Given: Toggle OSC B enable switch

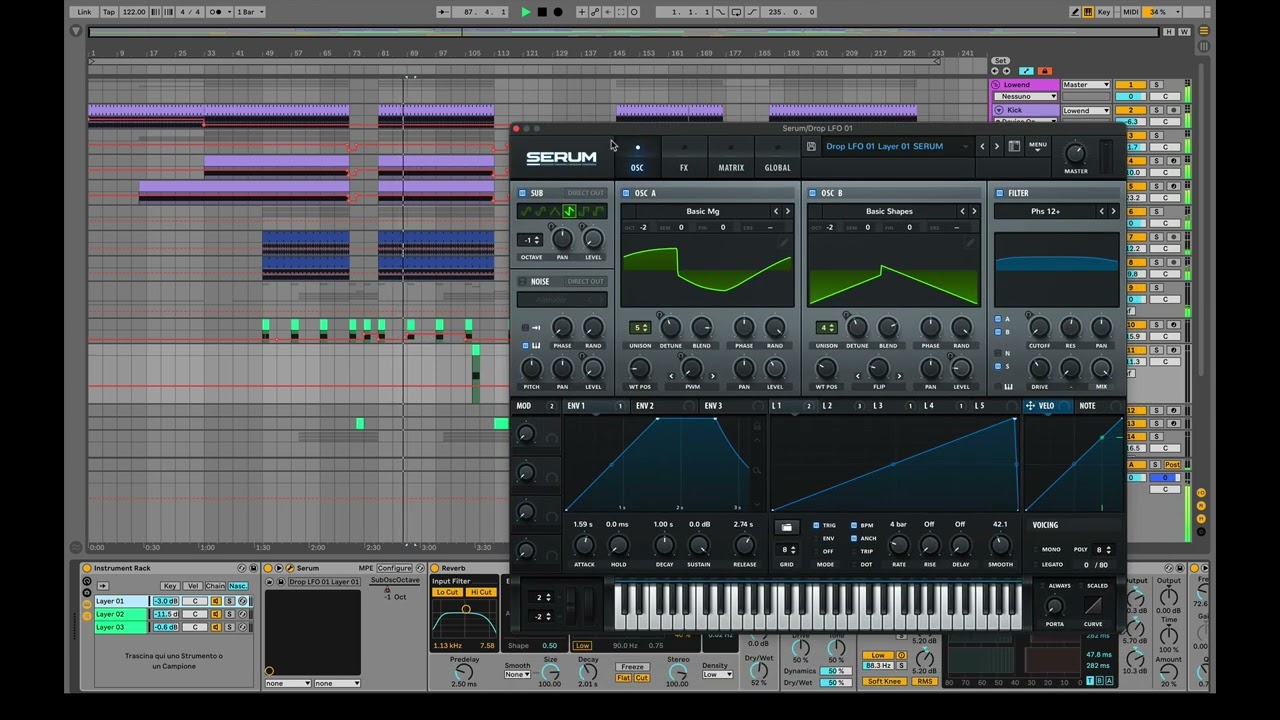Looking at the screenshot, I should coord(813,193).
